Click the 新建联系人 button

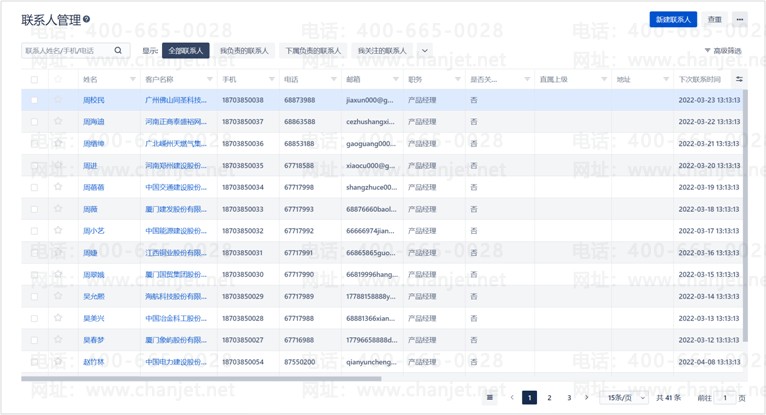click(673, 20)
